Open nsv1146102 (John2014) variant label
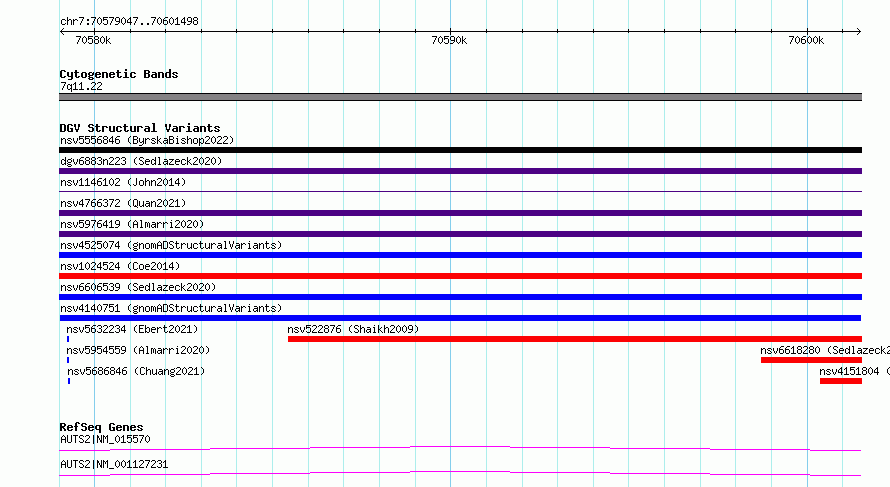Viewport: 890px width, 487px height. coord(123,182)
